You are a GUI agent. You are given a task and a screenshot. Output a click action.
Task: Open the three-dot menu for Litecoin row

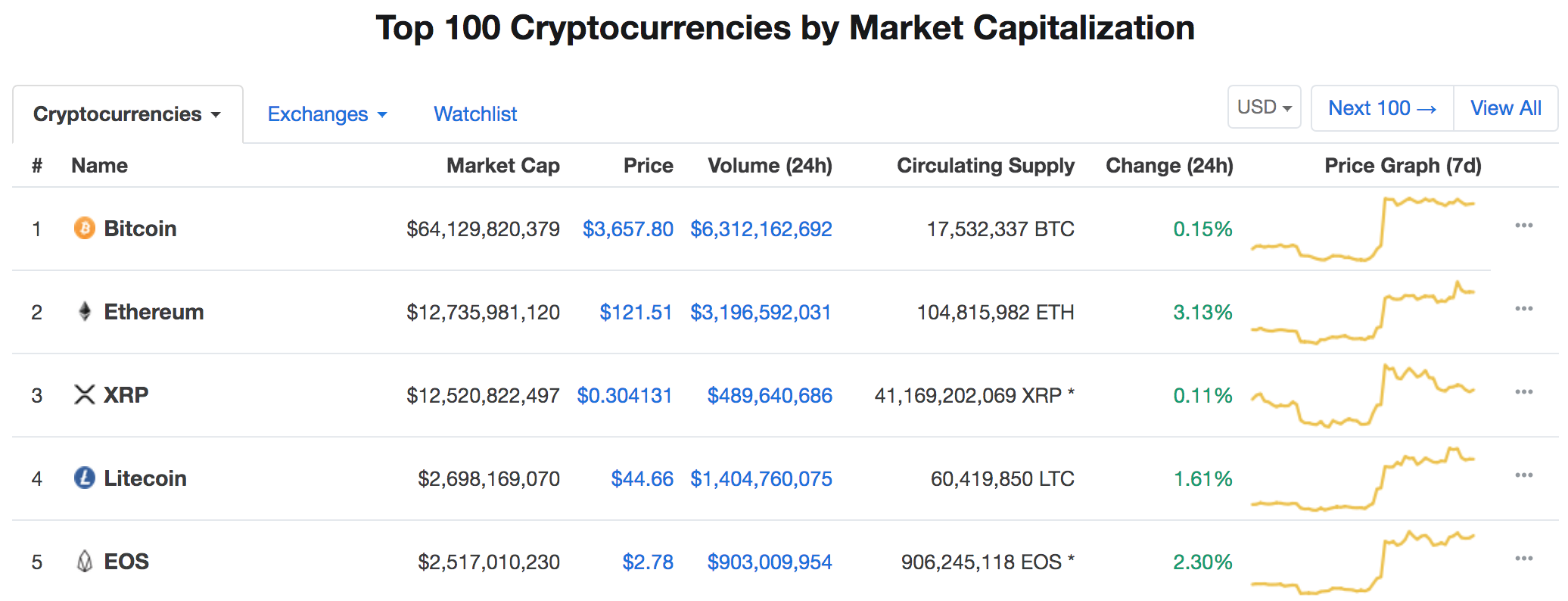click(x=1524, y=475)
